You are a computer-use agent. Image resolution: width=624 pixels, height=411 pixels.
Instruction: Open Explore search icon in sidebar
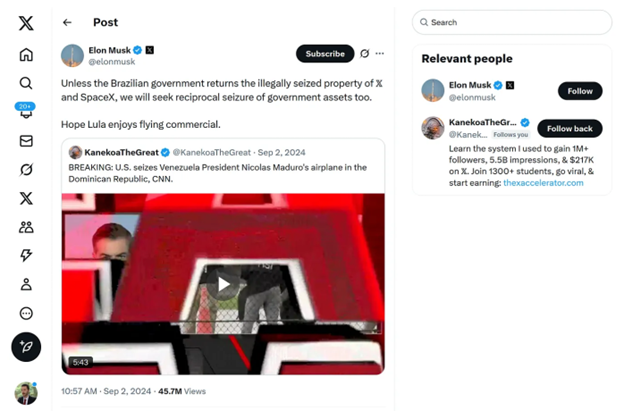[x=26, y=83]
